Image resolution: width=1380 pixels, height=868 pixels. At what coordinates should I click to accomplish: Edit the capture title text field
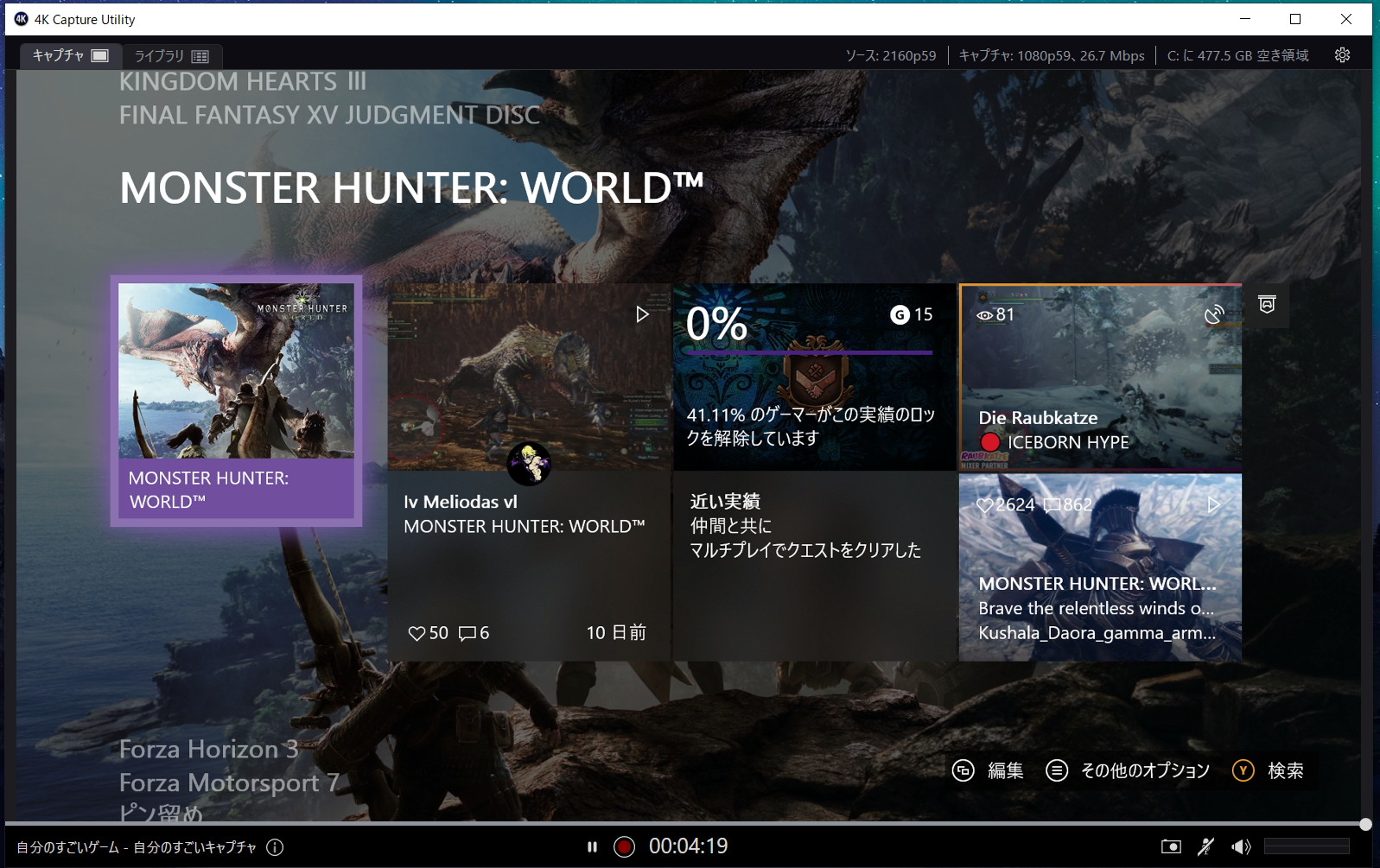point(137,847)
